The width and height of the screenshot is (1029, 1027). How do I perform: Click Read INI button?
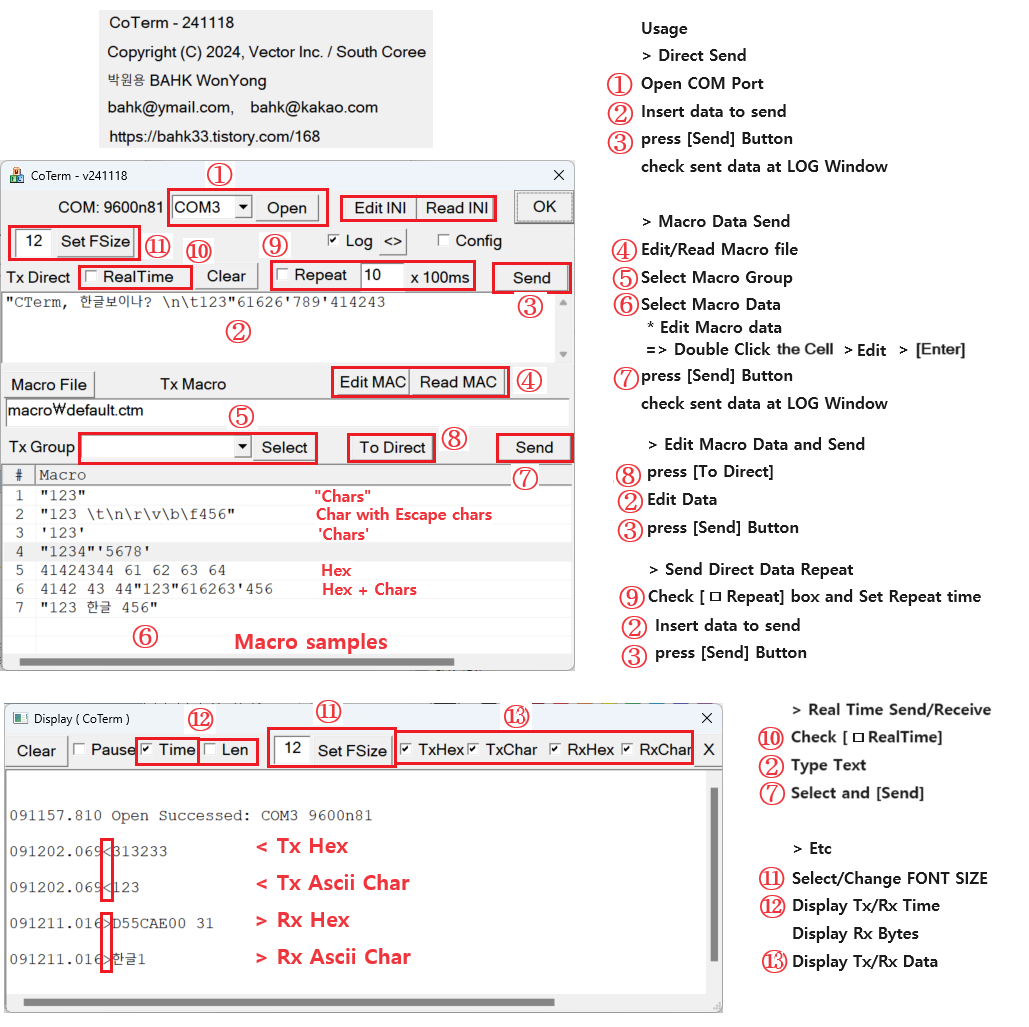[x=457, y=208]
